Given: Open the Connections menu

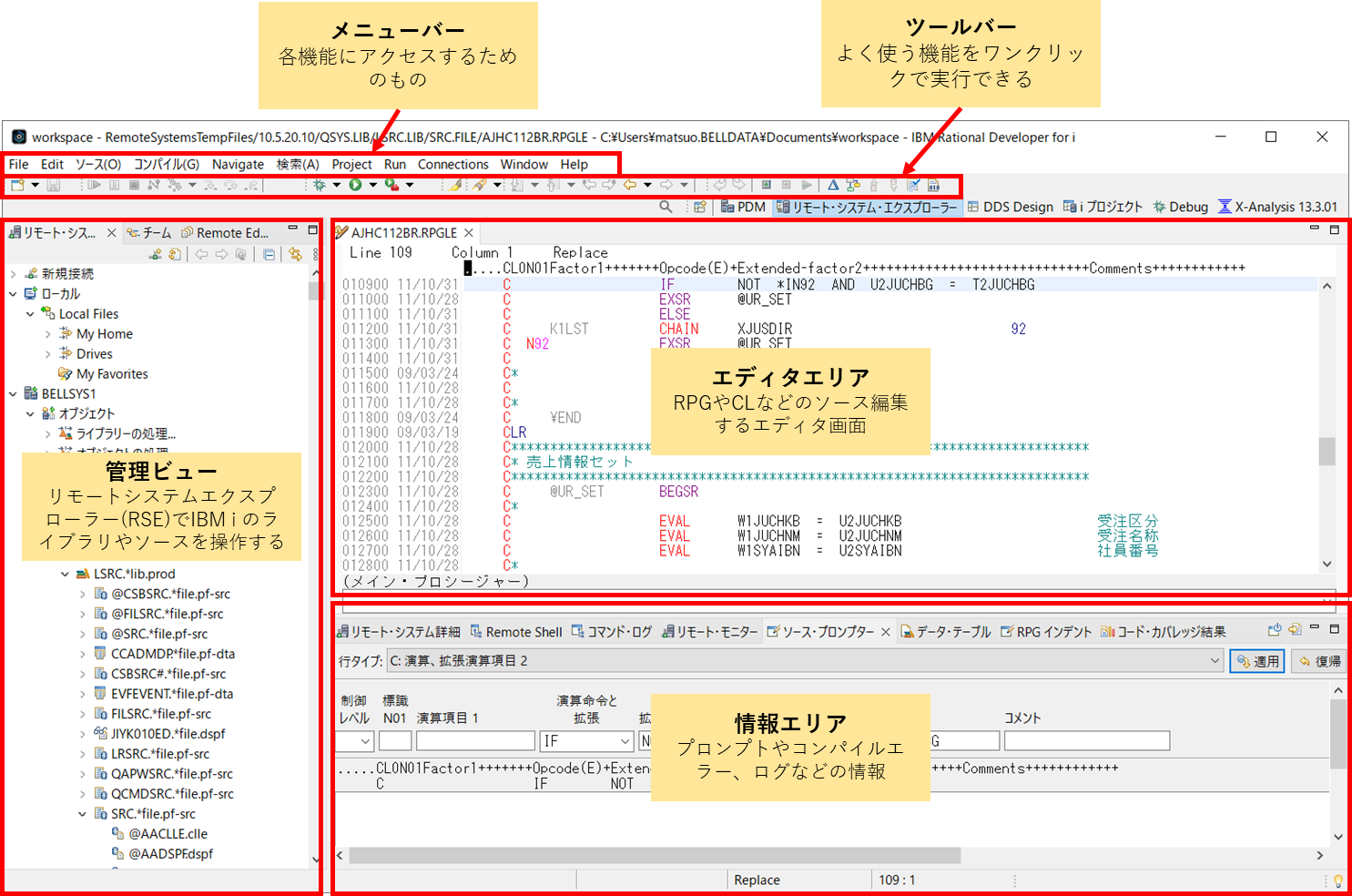Looking at the screenshot, I should pos(452,165).
